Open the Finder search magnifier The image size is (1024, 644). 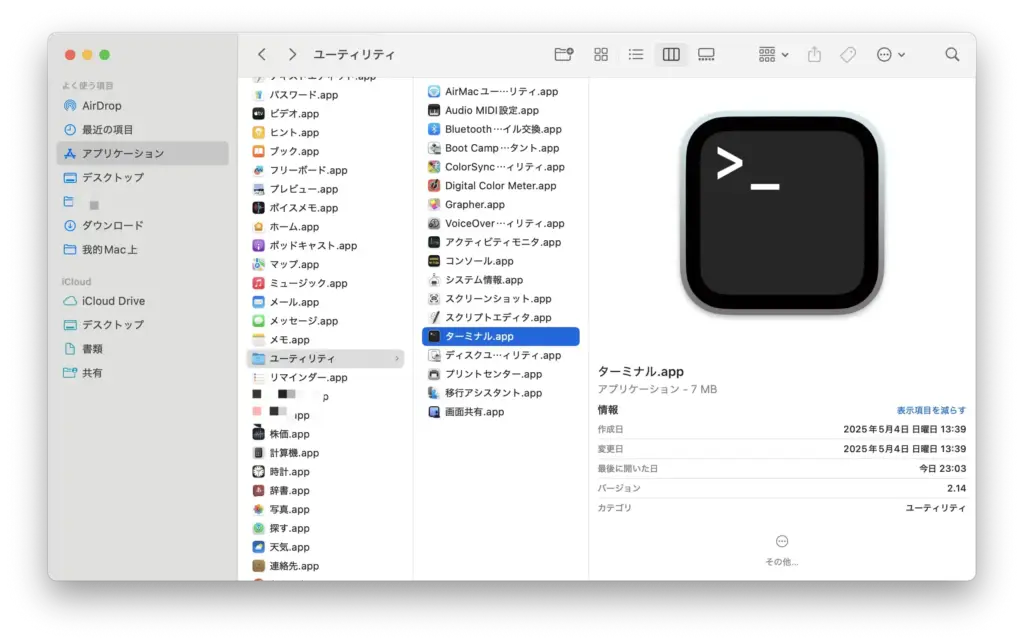pyautogui.click(x=952, y=55)
